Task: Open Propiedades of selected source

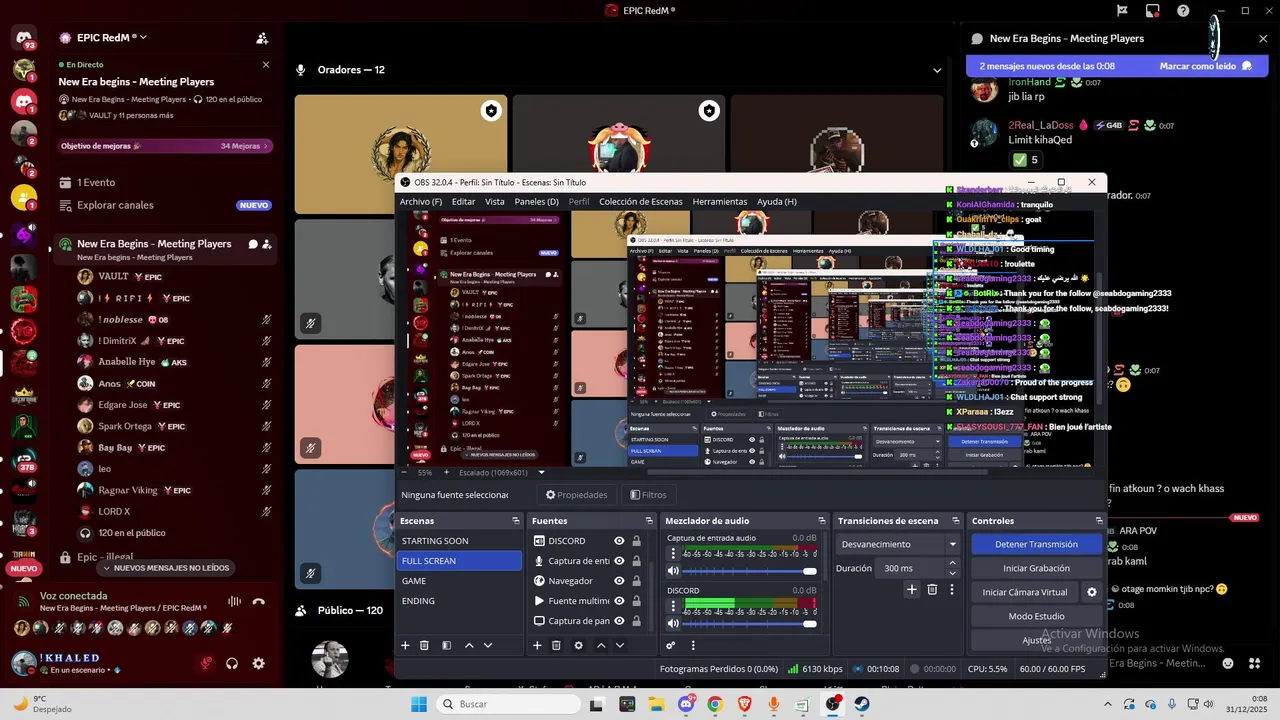Action: (x=576, y=495)
